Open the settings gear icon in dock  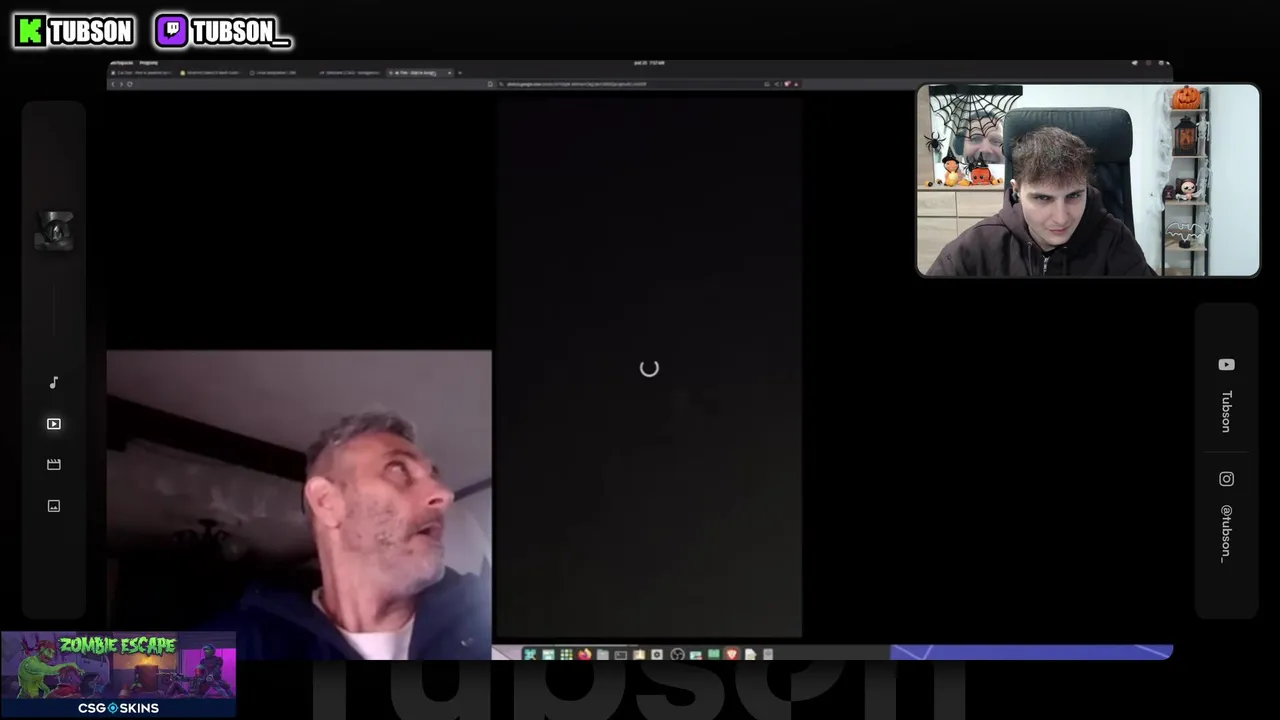point(657,654)
